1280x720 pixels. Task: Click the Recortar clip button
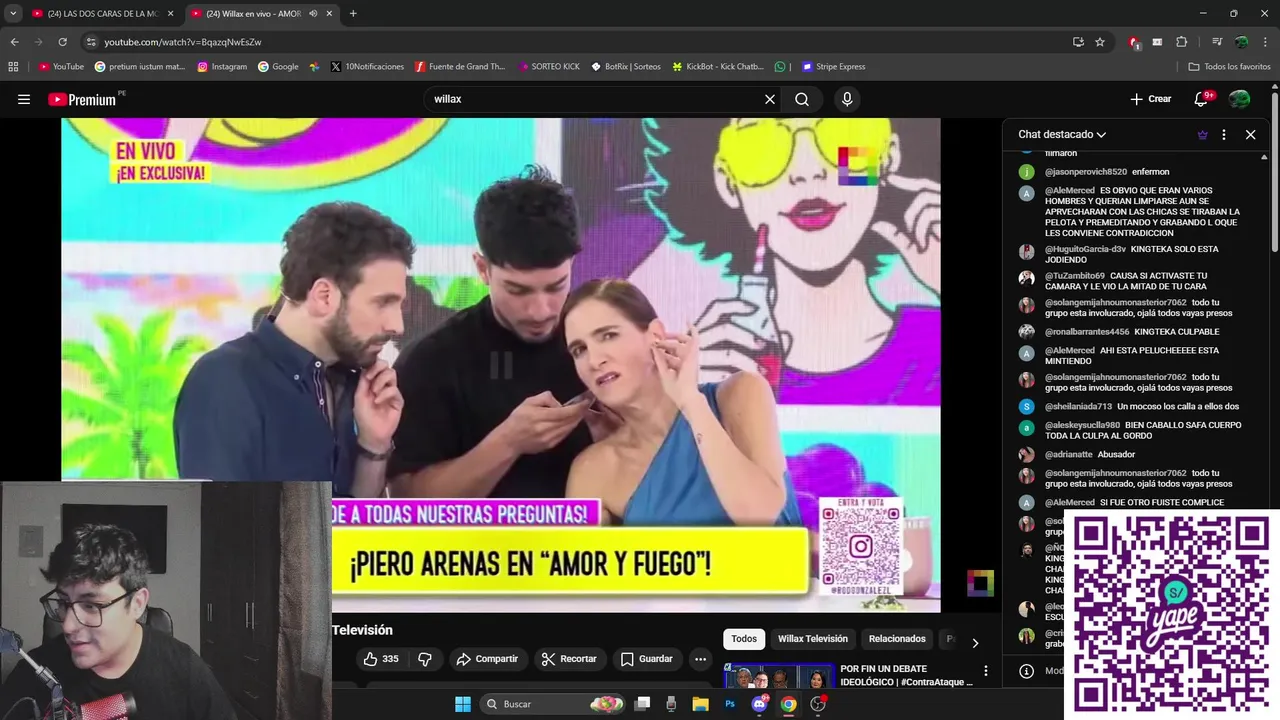pyautogui.click(x=569, y=659)
